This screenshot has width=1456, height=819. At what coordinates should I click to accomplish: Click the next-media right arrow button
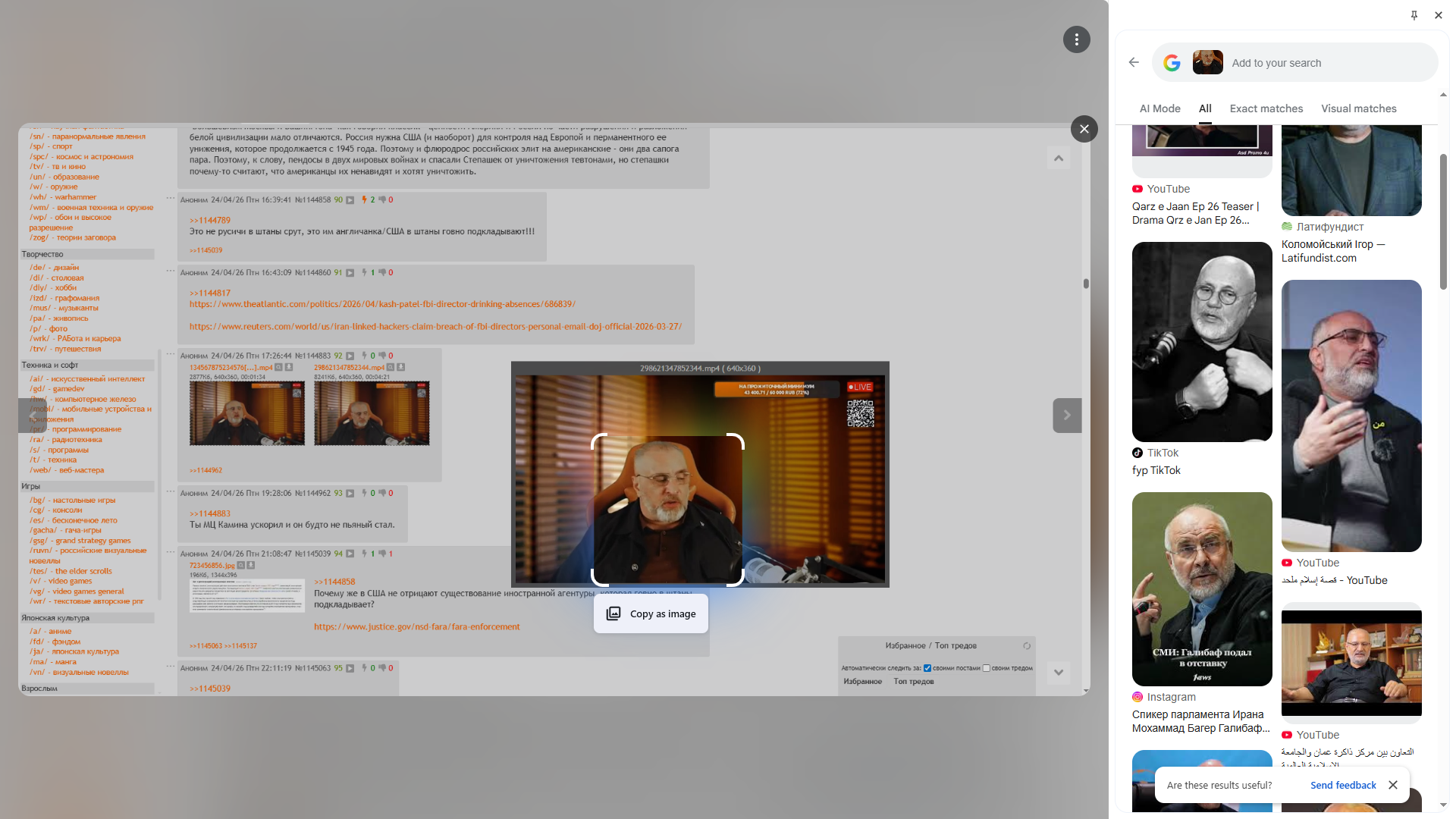[1067, 415]
